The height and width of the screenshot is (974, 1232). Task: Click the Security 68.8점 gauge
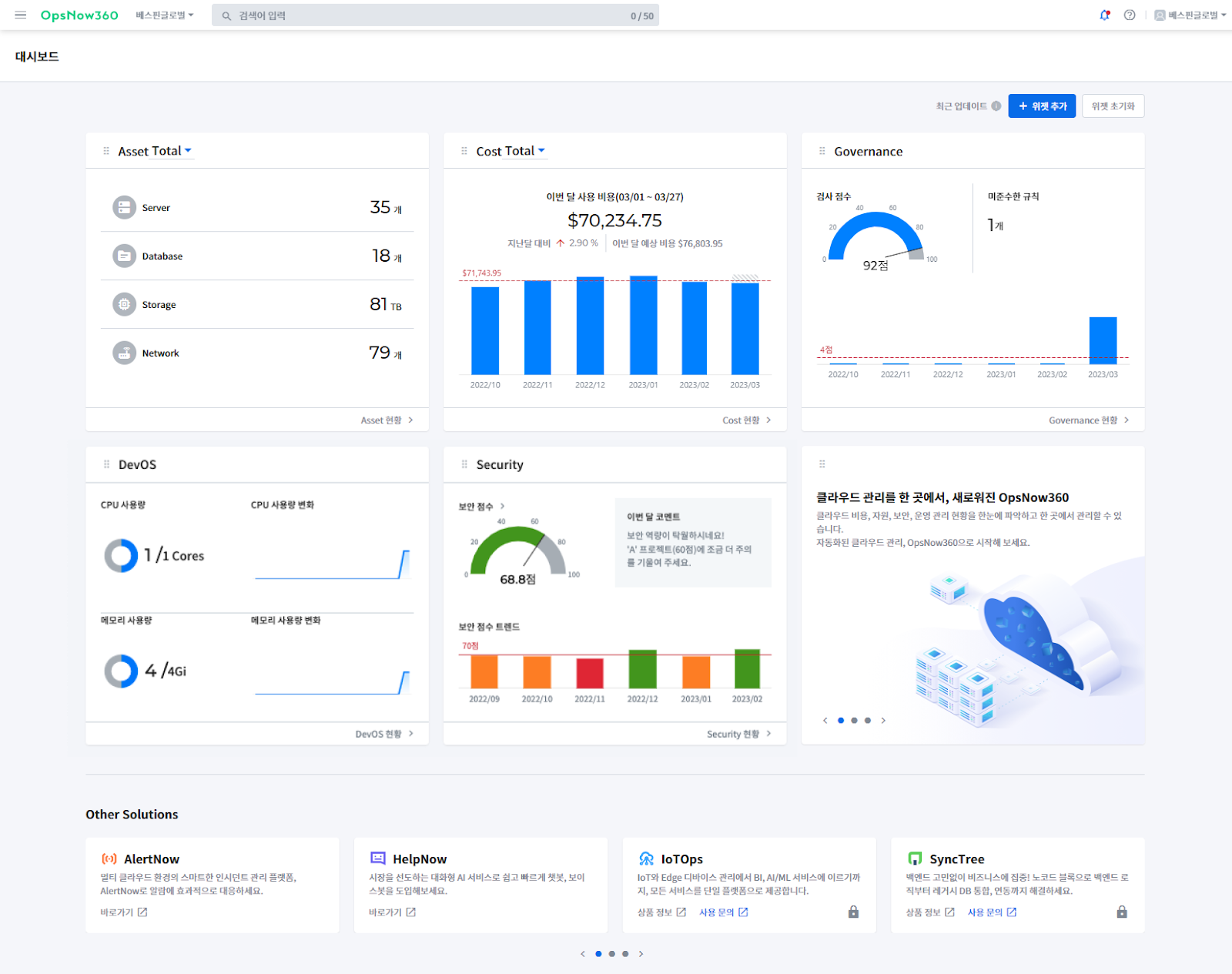(517, 551)
